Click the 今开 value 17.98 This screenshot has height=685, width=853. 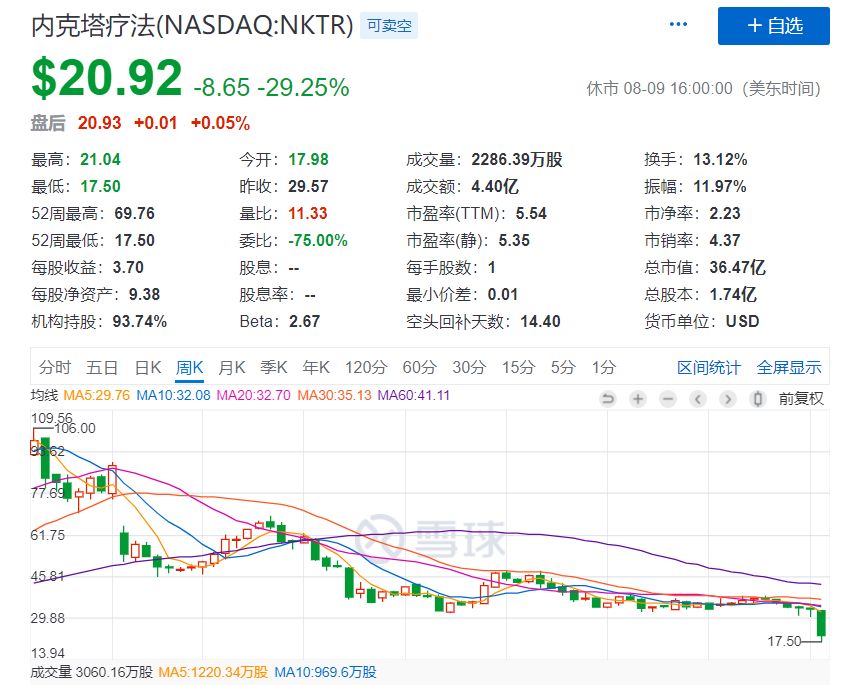click(x=308, y=159)
